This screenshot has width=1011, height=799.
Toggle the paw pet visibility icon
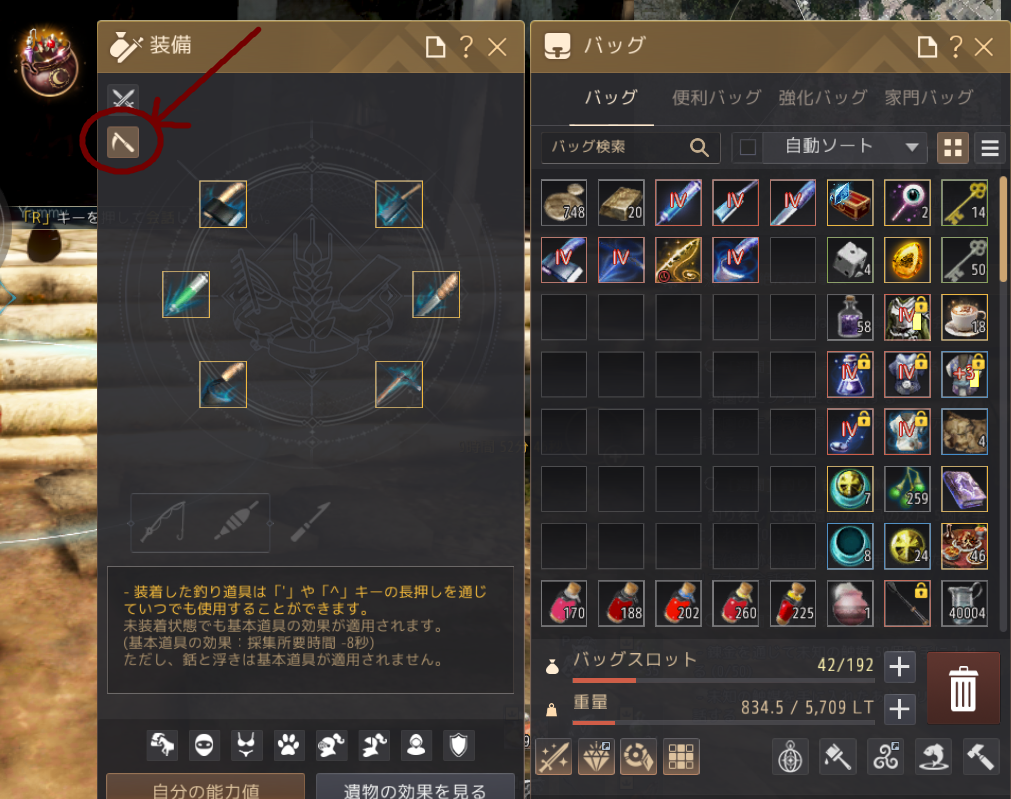click(288, 745)
